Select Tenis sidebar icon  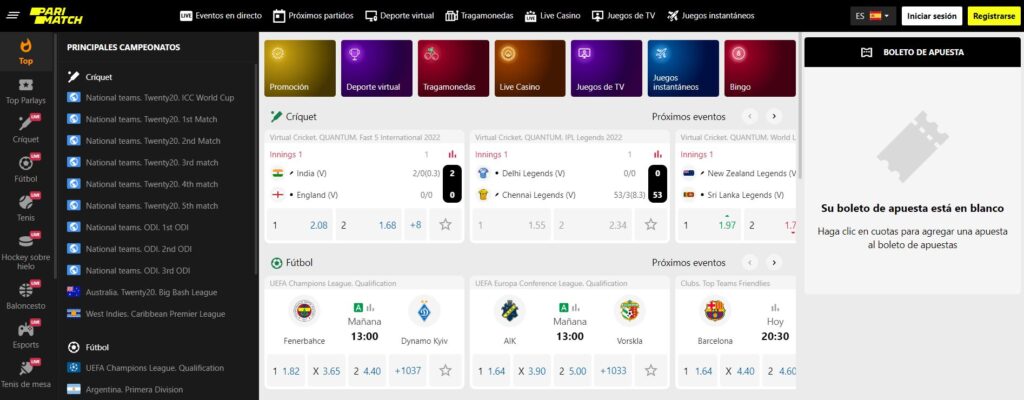click(x=26, y=208)
